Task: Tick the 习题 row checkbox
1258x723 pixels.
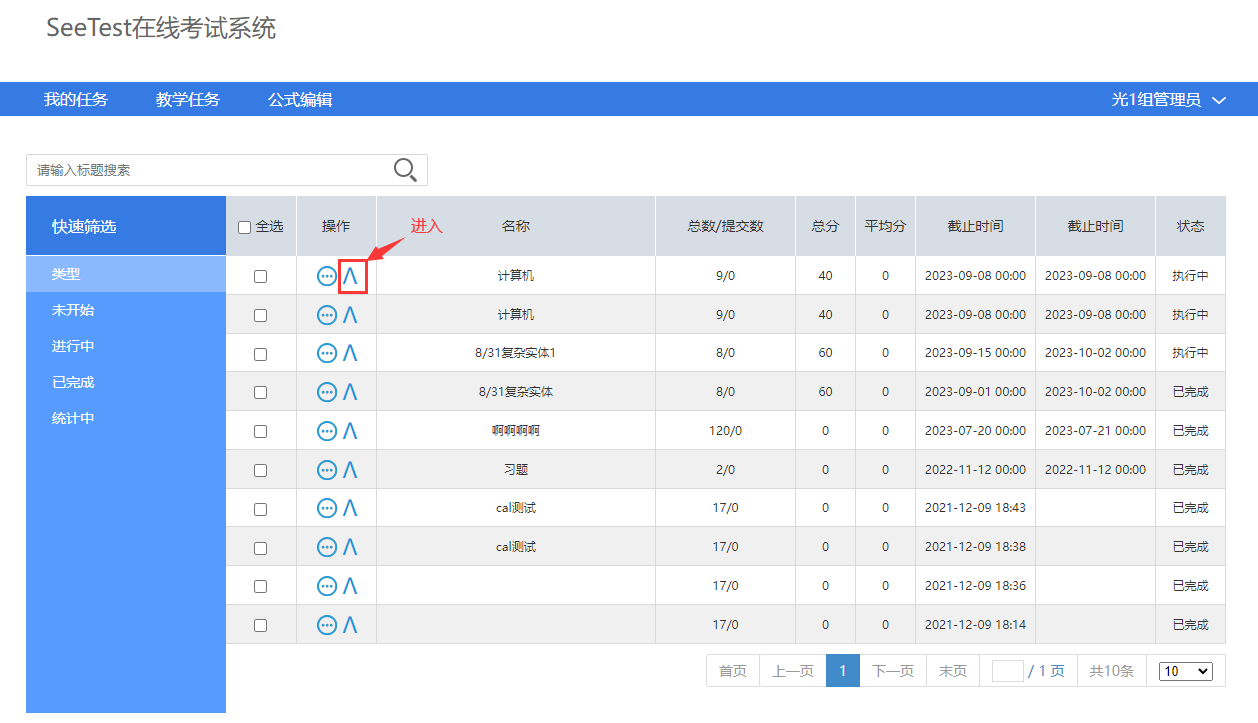Action: point(261,470)
